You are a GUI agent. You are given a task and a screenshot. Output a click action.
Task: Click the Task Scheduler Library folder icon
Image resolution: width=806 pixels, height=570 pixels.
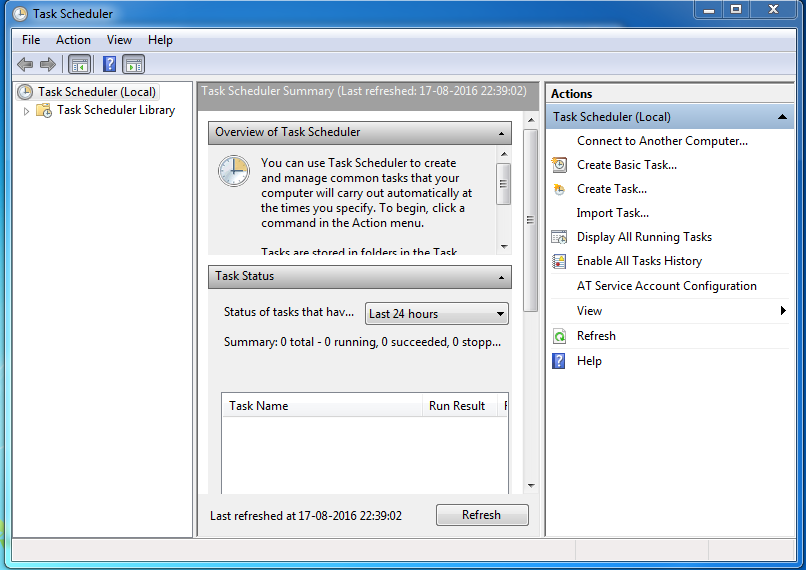pos(44,110)
